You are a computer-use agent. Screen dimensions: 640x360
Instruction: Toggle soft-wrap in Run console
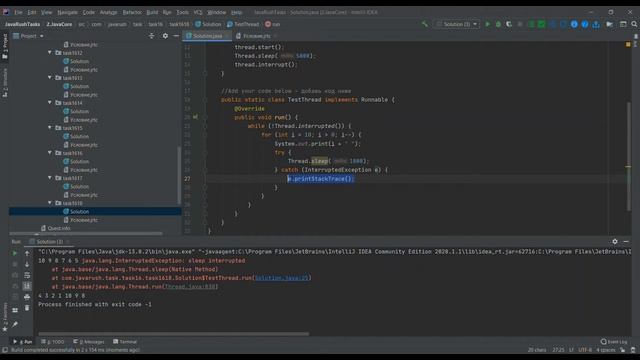pos(27,275)
